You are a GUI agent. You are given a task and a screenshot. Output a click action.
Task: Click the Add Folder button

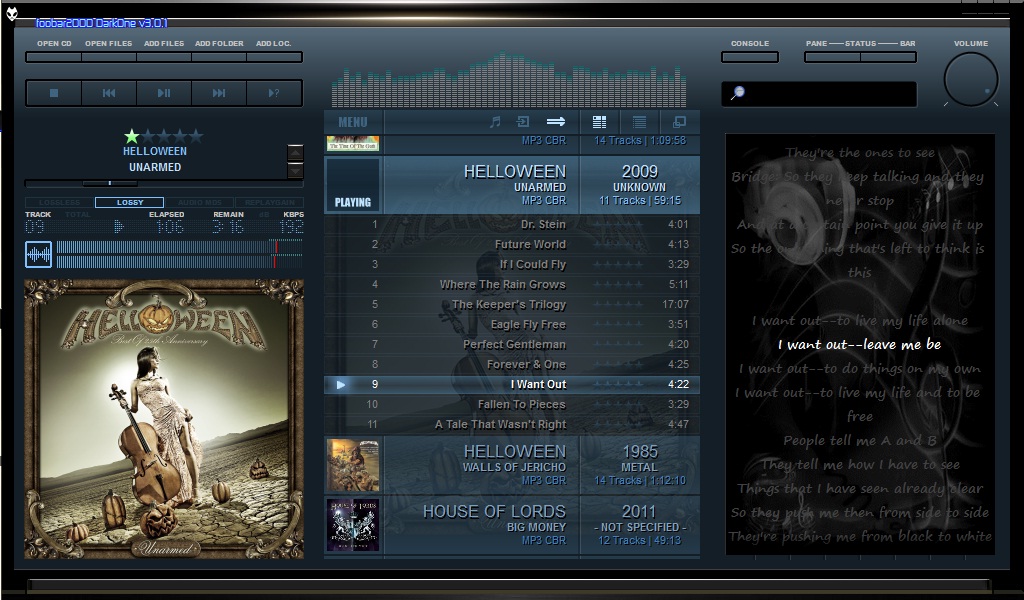(x=219, y=57)
